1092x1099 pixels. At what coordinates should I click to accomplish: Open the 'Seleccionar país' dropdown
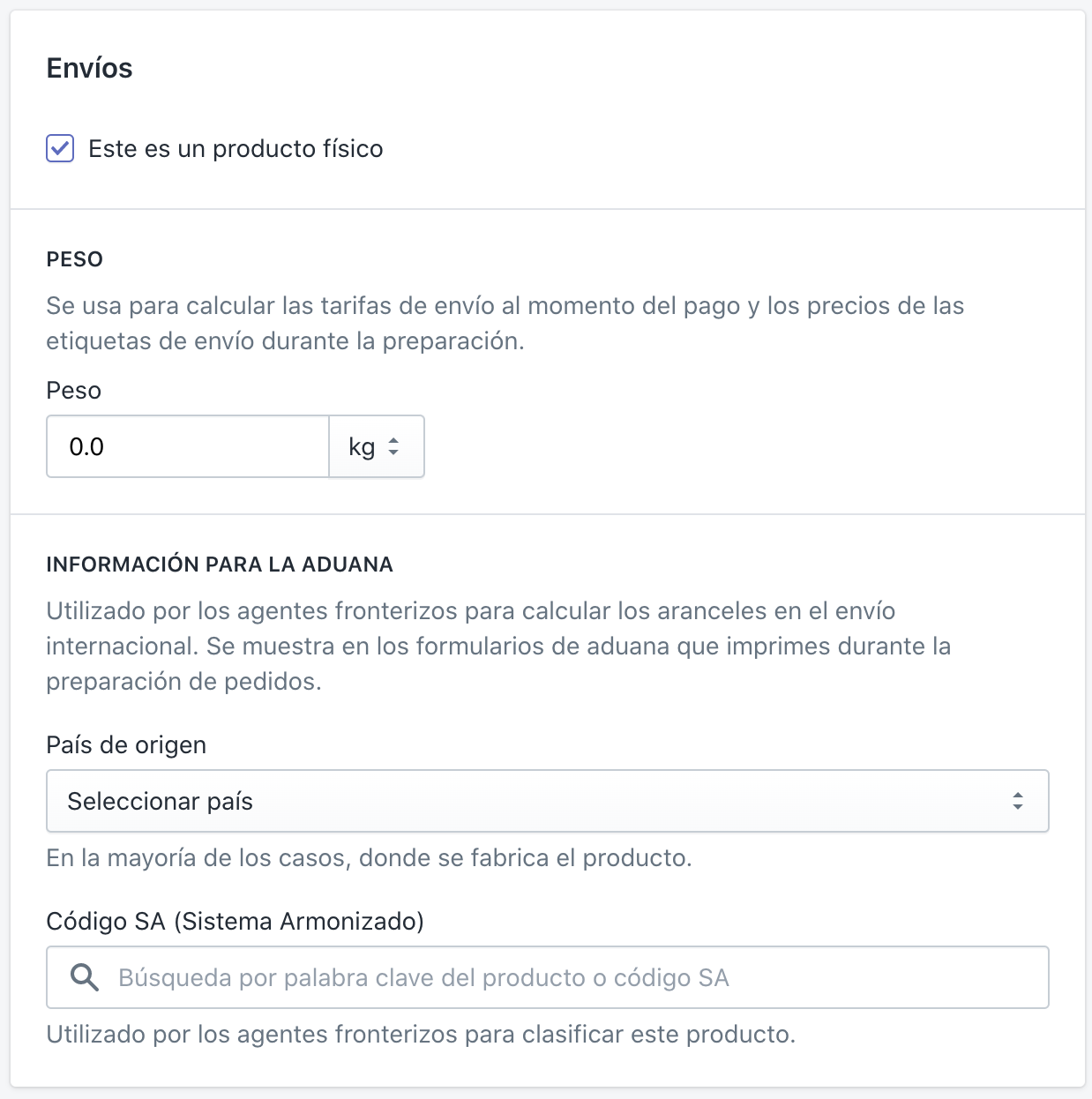coord(547,801)
